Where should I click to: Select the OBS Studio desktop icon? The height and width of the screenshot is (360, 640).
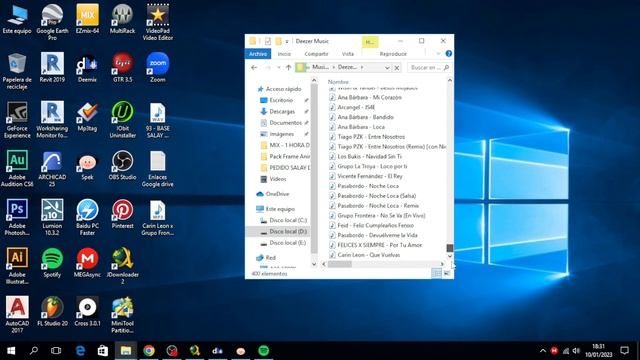[x=122, y=165]
